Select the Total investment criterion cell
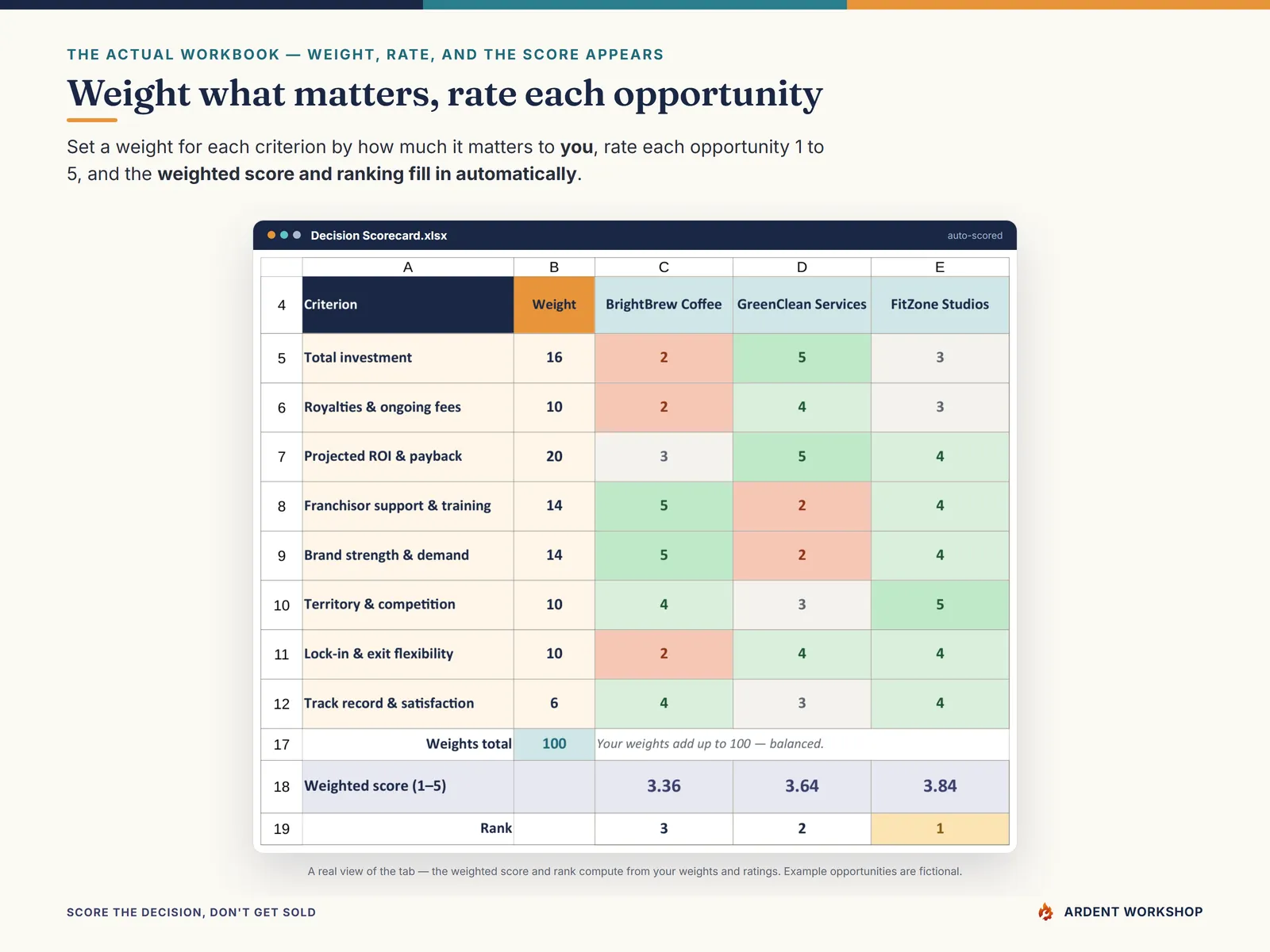 (408, 358)
